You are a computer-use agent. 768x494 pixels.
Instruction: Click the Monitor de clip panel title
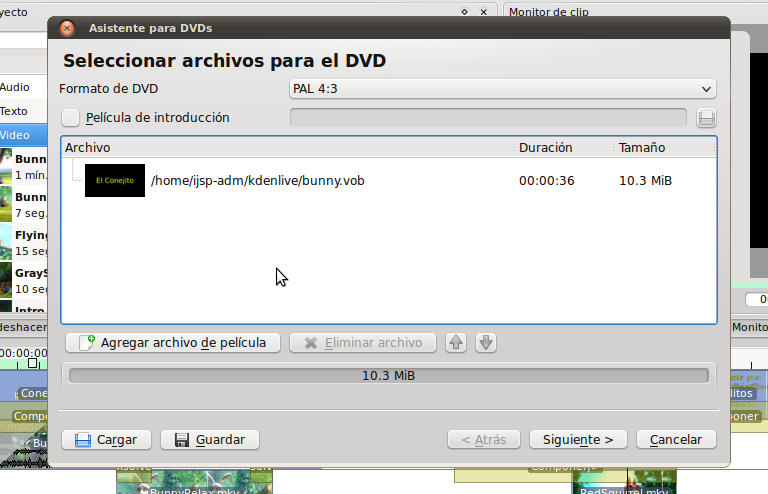[x=549, y=12]
